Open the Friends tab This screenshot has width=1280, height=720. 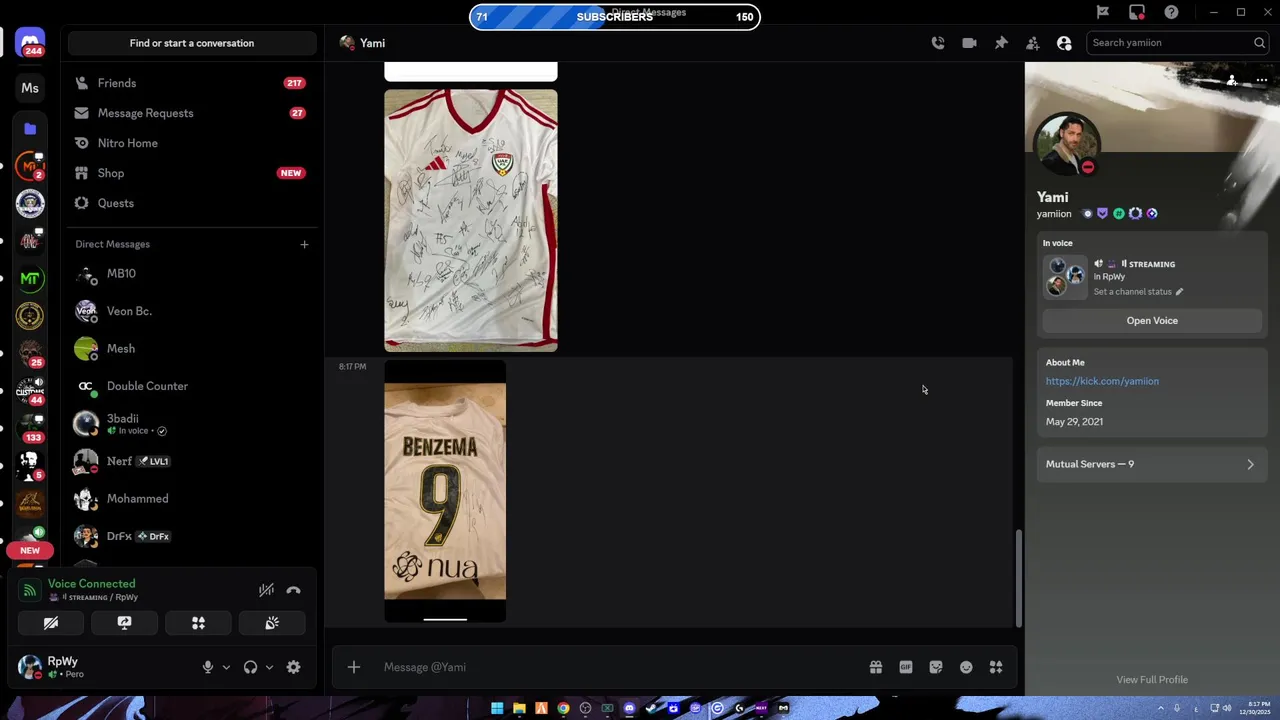pos(190,83)
